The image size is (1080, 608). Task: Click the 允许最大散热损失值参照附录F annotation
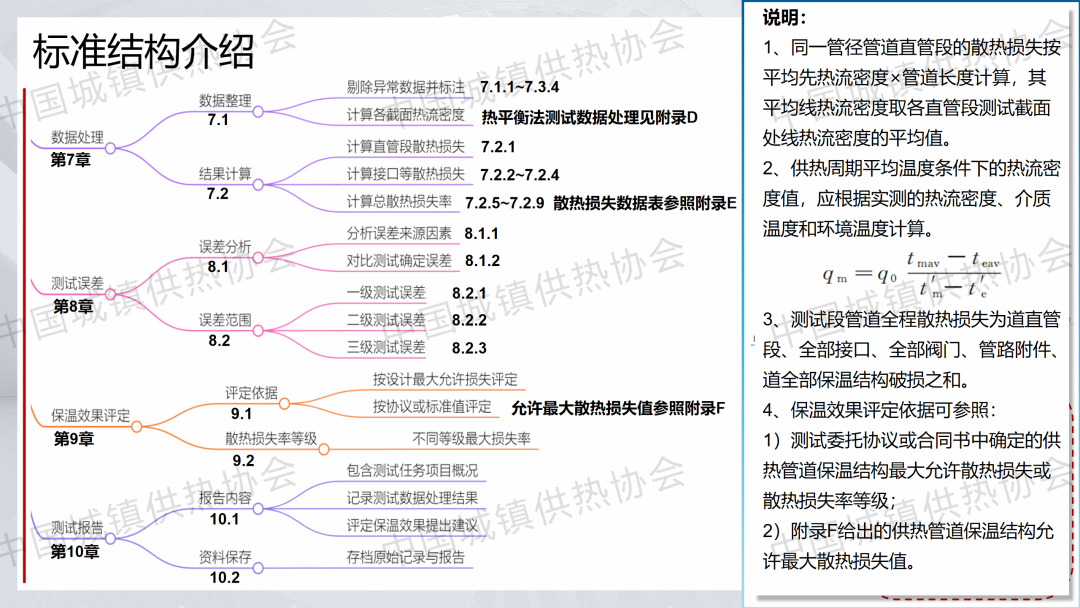pos(617,408)
